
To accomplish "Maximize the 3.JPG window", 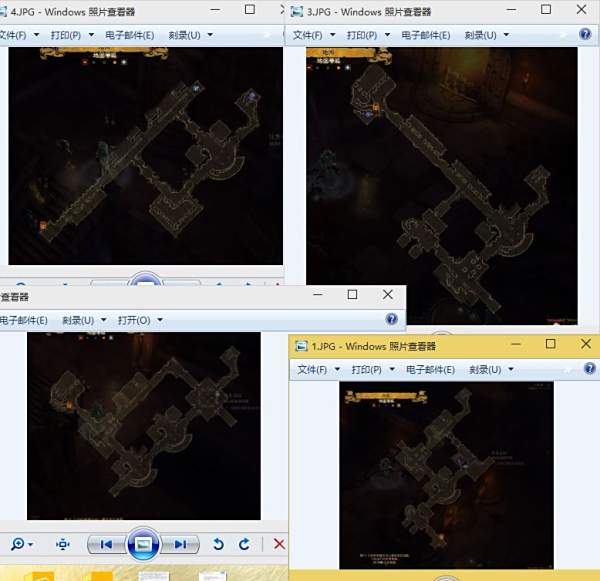I will pyautogui.click(x=546, y=10).
